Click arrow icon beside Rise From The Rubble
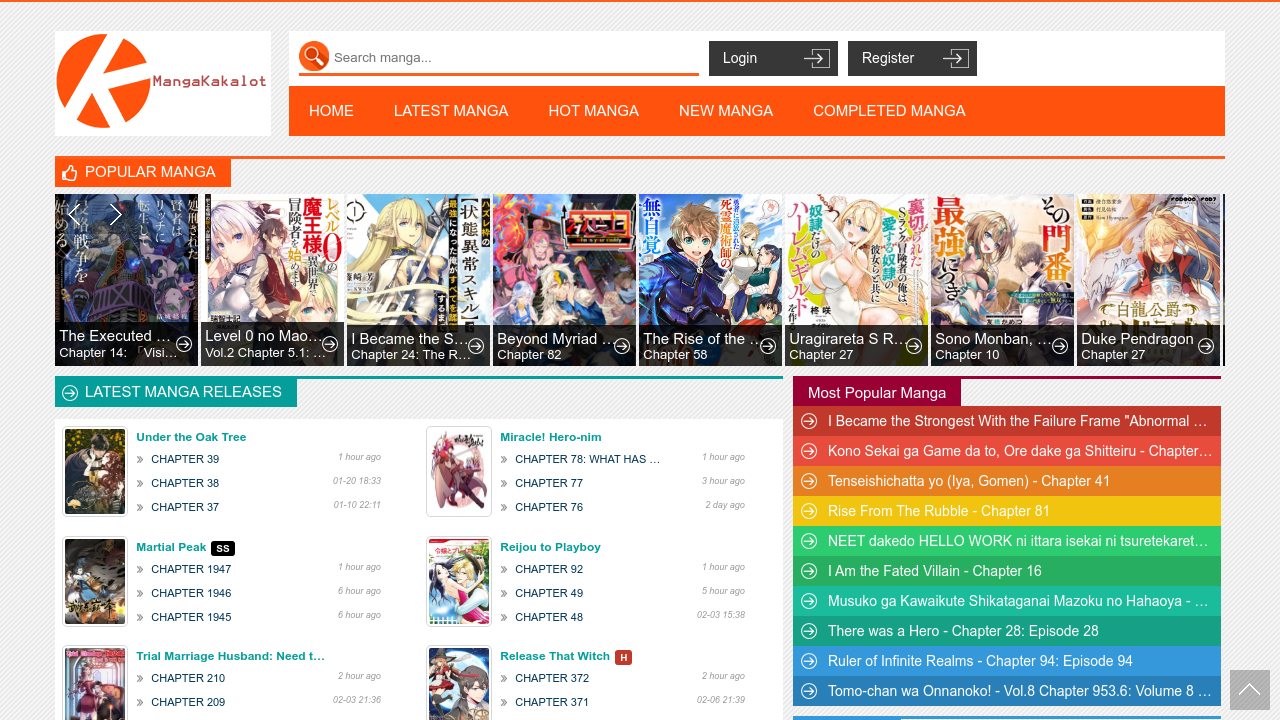Viewport: 1280px width, 720px height. [x=809, y=511]
